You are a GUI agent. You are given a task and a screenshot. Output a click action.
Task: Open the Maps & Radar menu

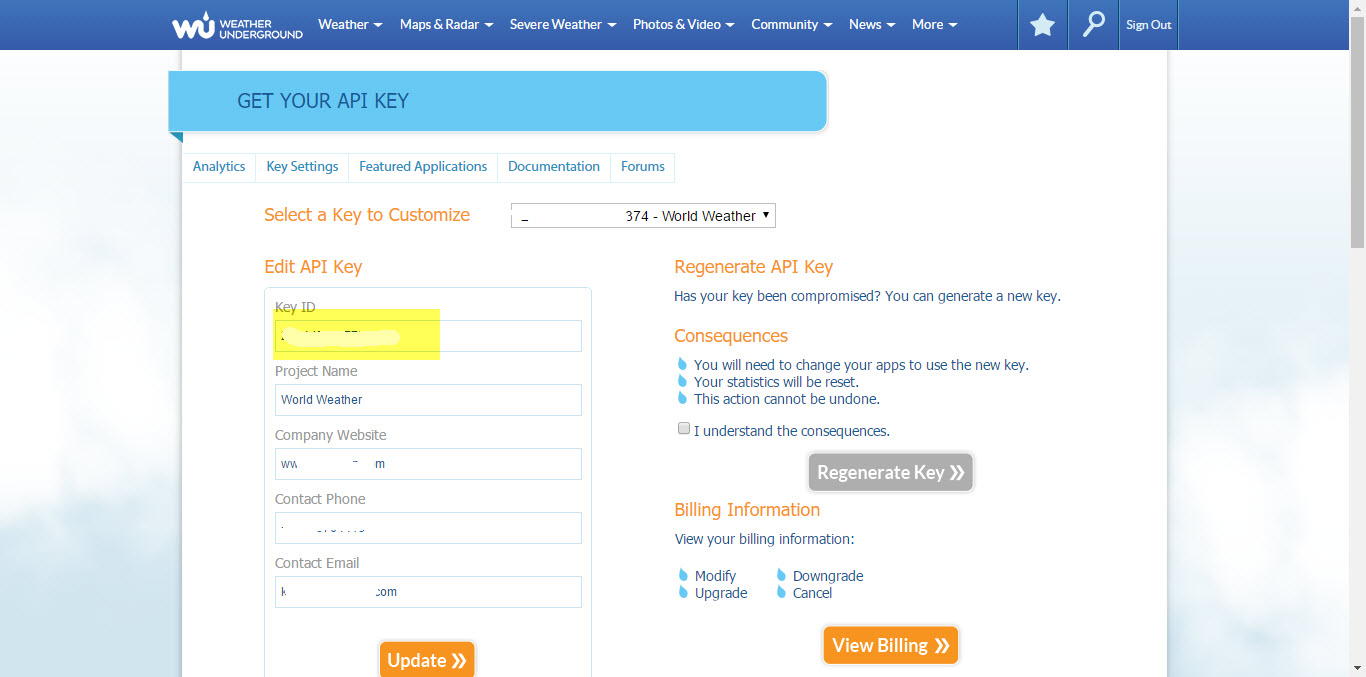click(x=446, y=24)
